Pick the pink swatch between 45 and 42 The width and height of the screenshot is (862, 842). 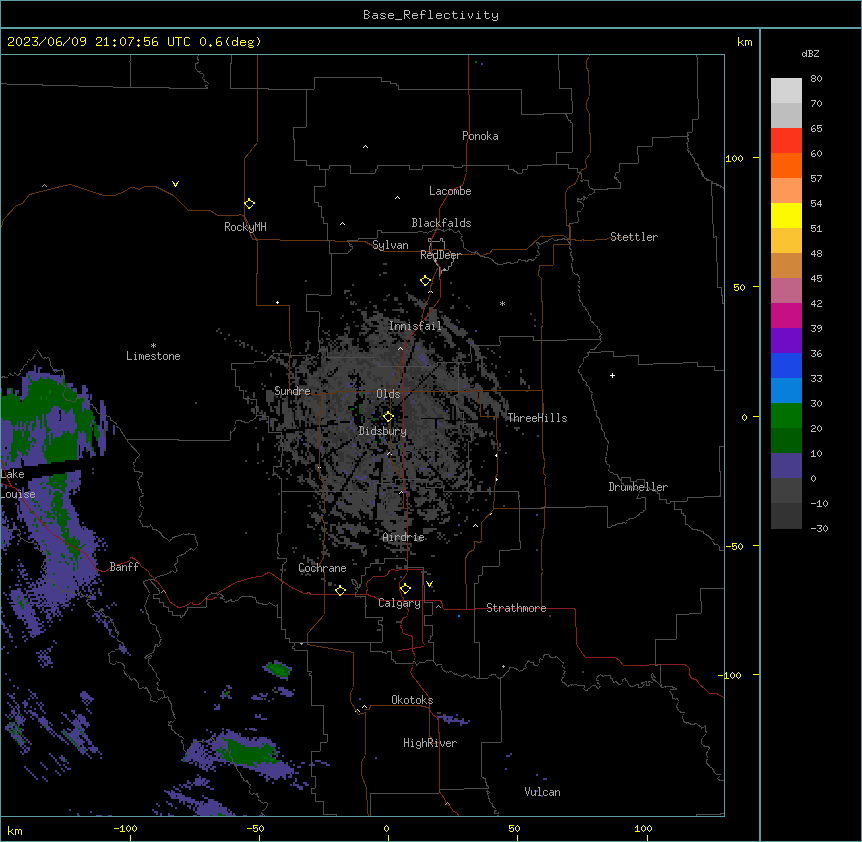point(786,291)
